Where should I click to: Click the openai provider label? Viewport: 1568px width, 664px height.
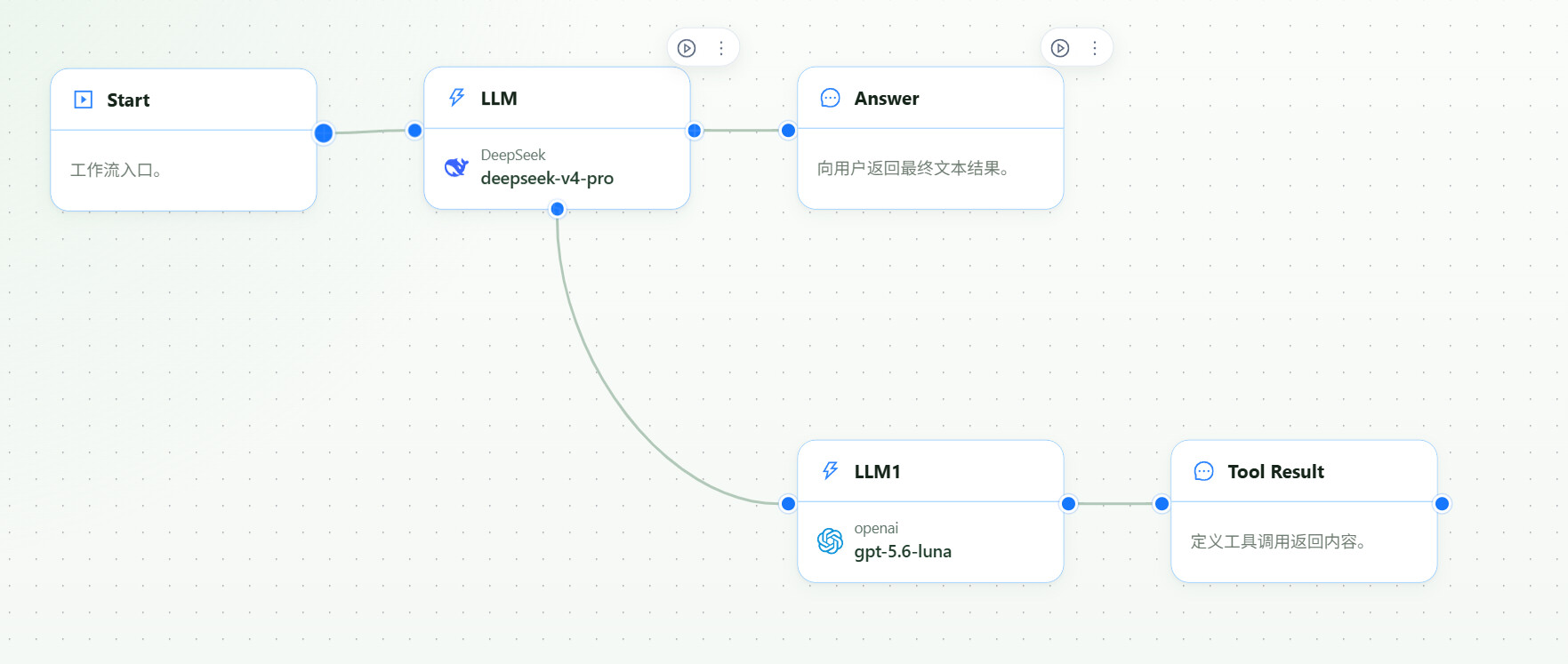[x=876, y=528]
